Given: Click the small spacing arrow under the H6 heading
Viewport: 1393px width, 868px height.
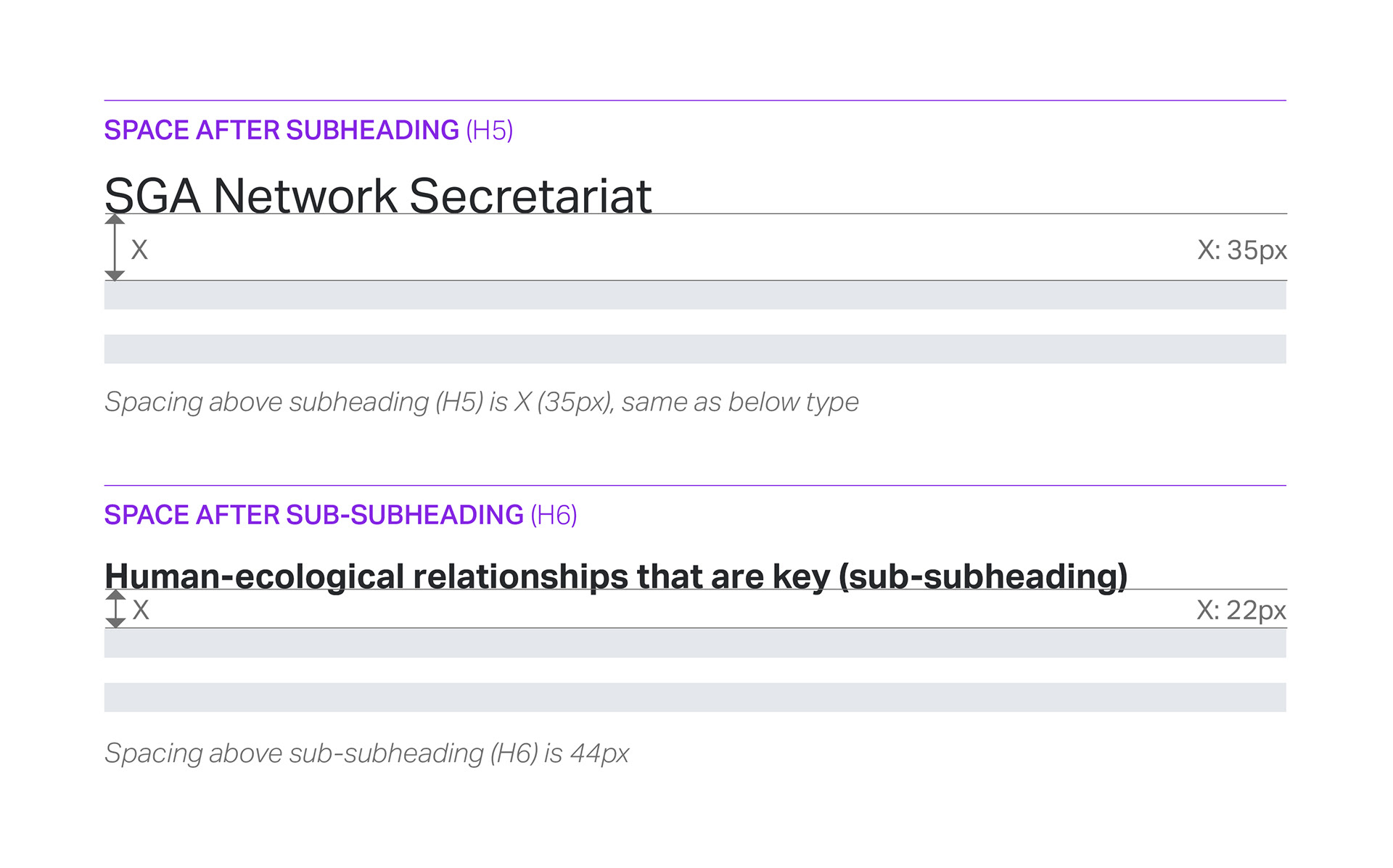Looking at the screenshot, I should coord(115,608).
